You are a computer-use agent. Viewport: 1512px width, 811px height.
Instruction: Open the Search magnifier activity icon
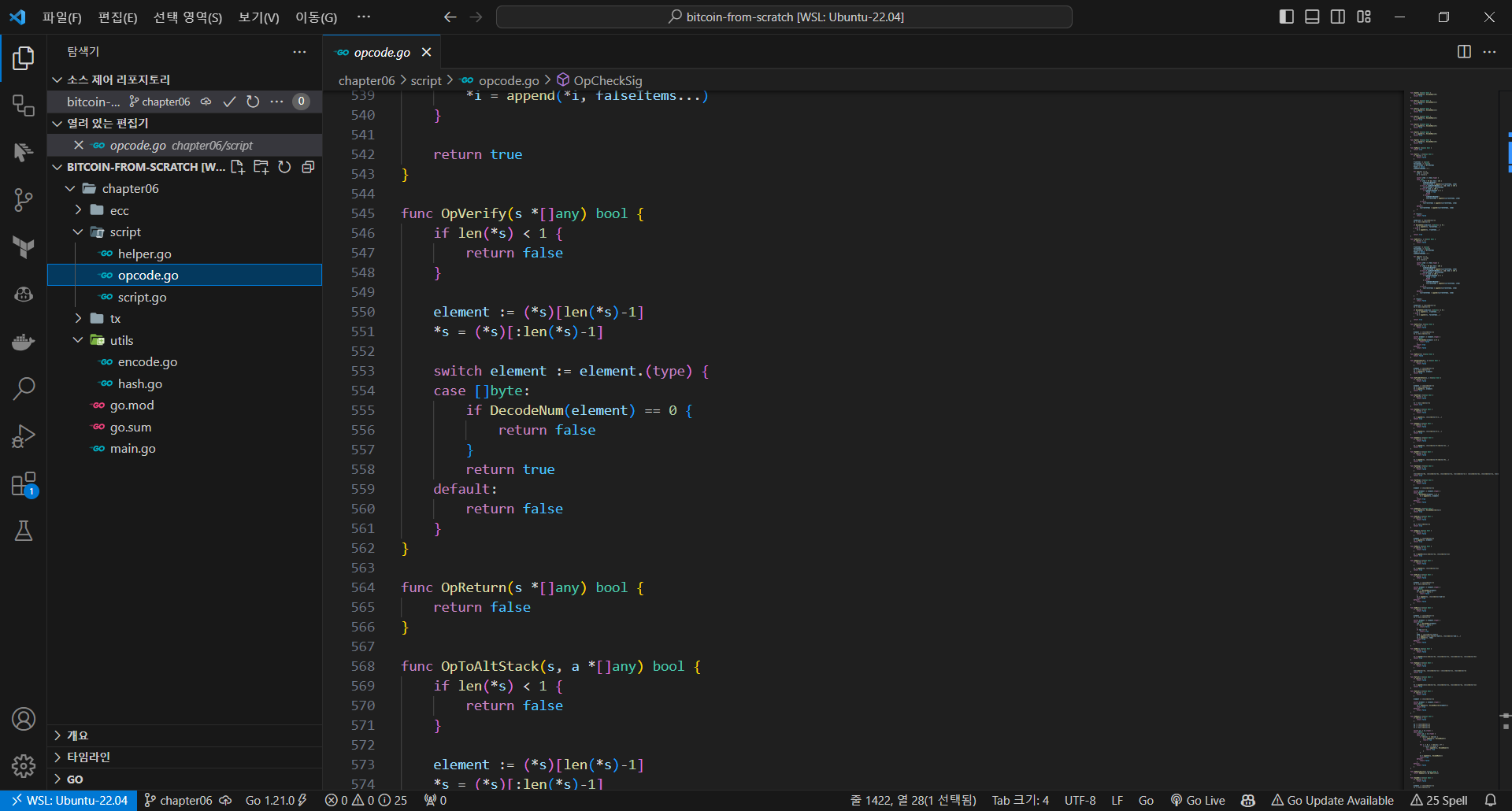point(24,388)
